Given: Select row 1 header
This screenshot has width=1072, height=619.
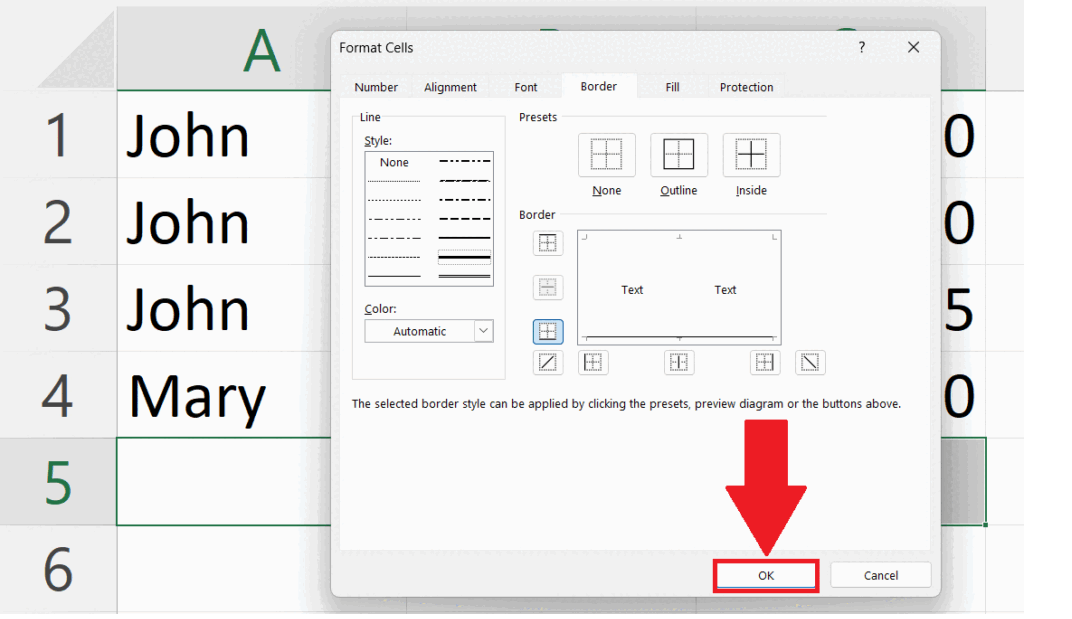Looking at the screenshot, I should [x=58, y=134].
